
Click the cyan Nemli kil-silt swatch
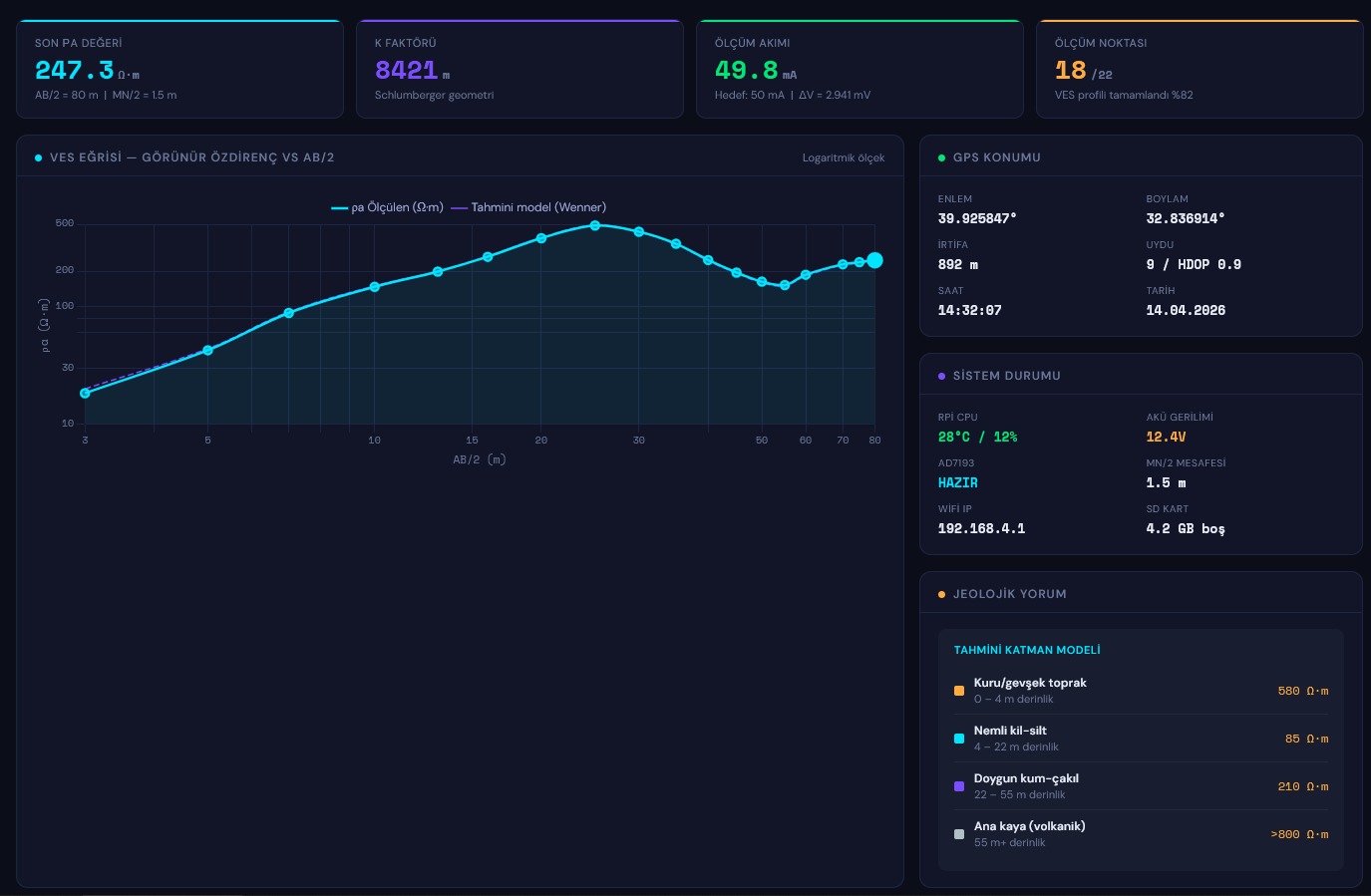[x=959, y=739]
